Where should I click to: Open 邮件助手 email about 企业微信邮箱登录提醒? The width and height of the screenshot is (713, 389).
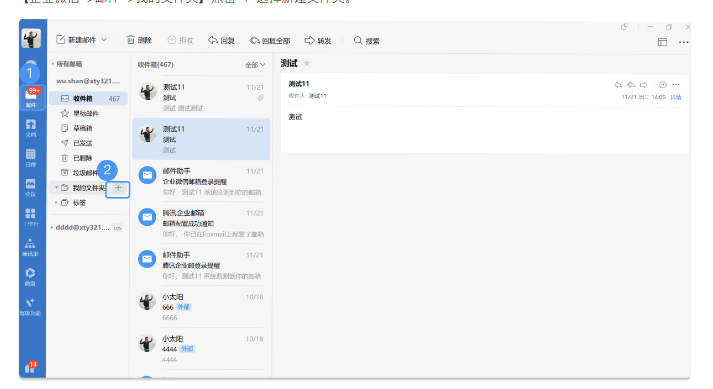point(201,181)
